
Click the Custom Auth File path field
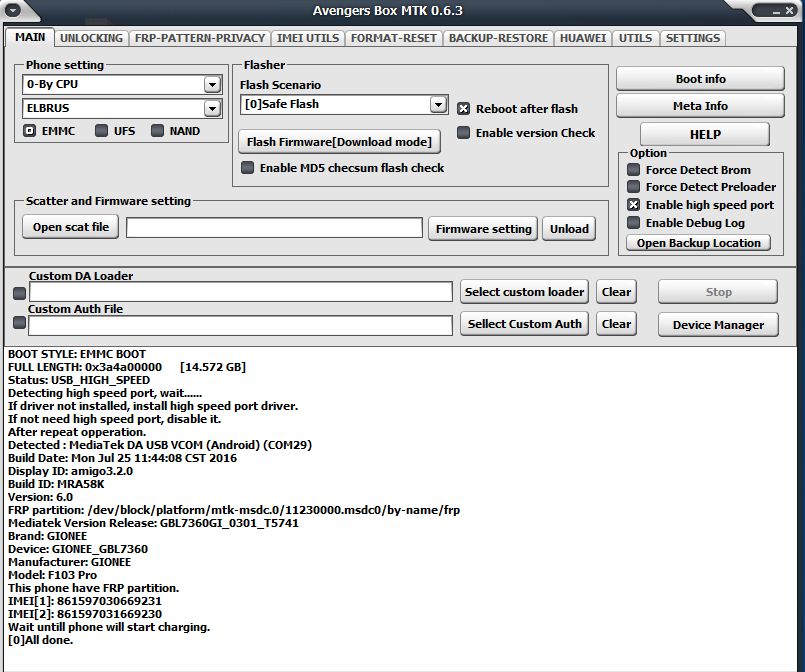click(240, 325)
